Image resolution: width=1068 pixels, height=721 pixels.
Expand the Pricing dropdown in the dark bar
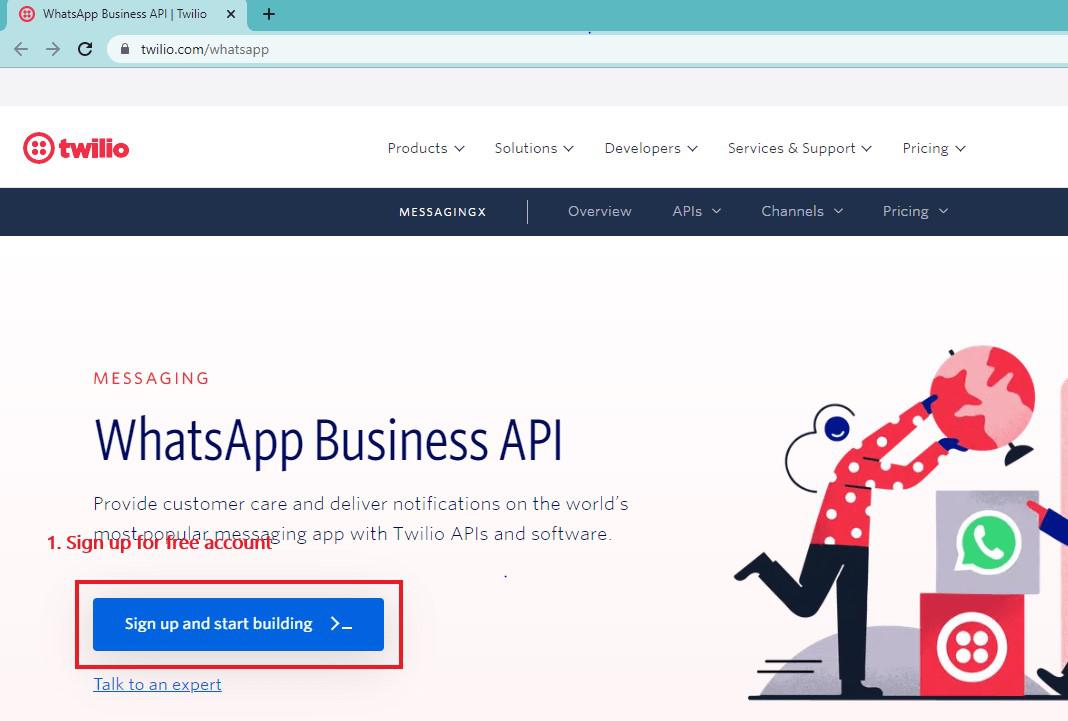click(915, 211)
